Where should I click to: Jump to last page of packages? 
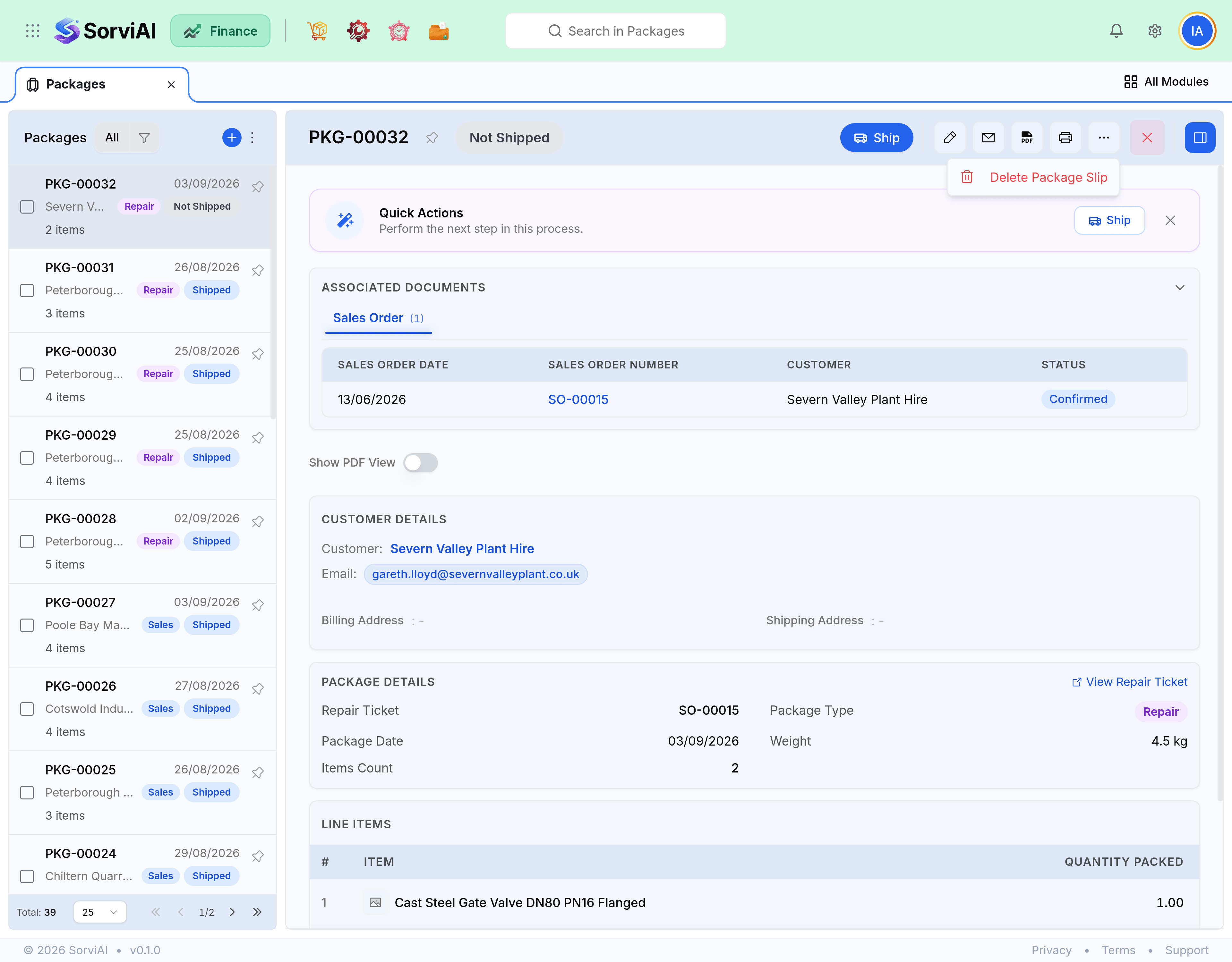point(257,912)
